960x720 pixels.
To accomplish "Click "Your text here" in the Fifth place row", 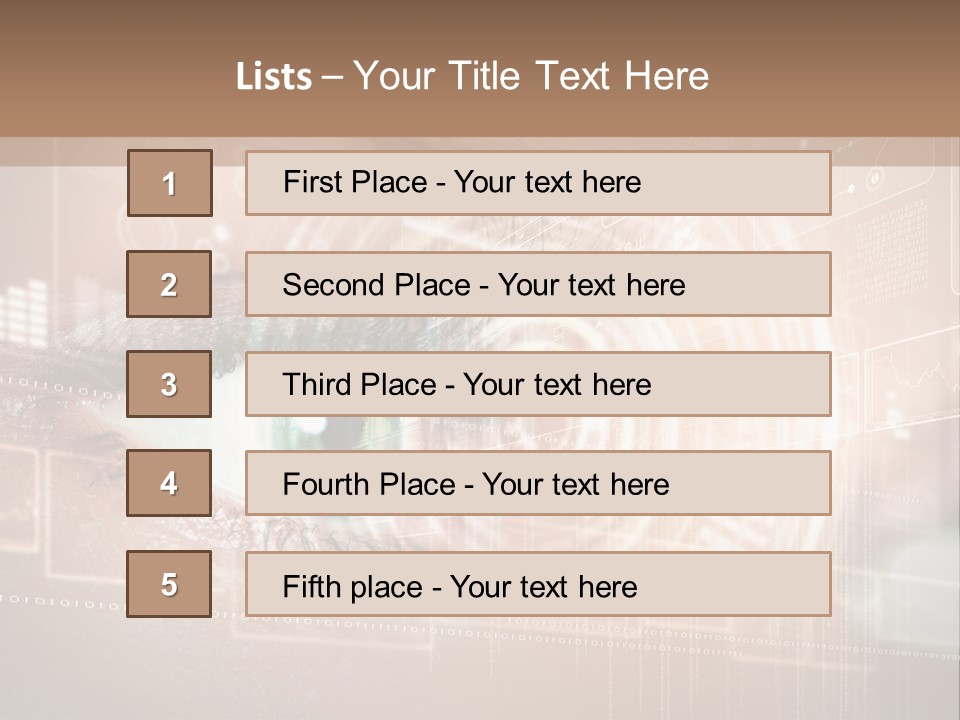I will (x=544, y=586).
